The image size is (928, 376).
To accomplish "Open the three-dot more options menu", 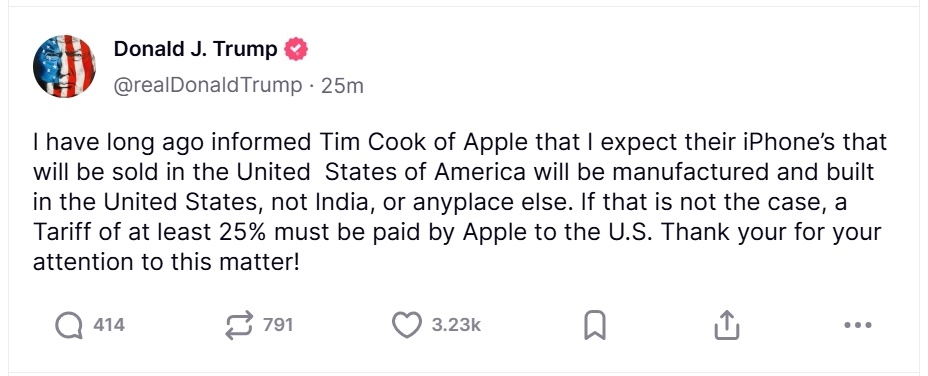I will click(x=858, y=325).
